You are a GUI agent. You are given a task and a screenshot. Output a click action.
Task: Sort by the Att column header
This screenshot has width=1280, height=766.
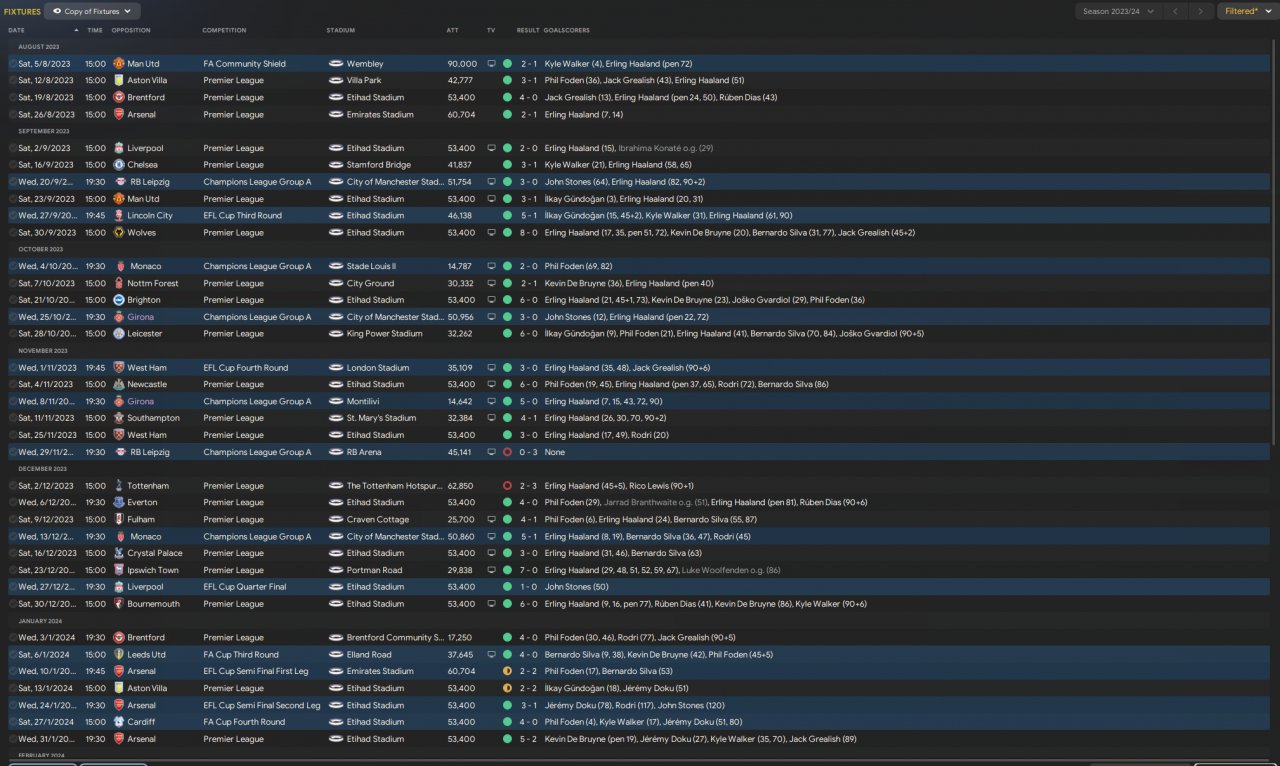(453, 30)
